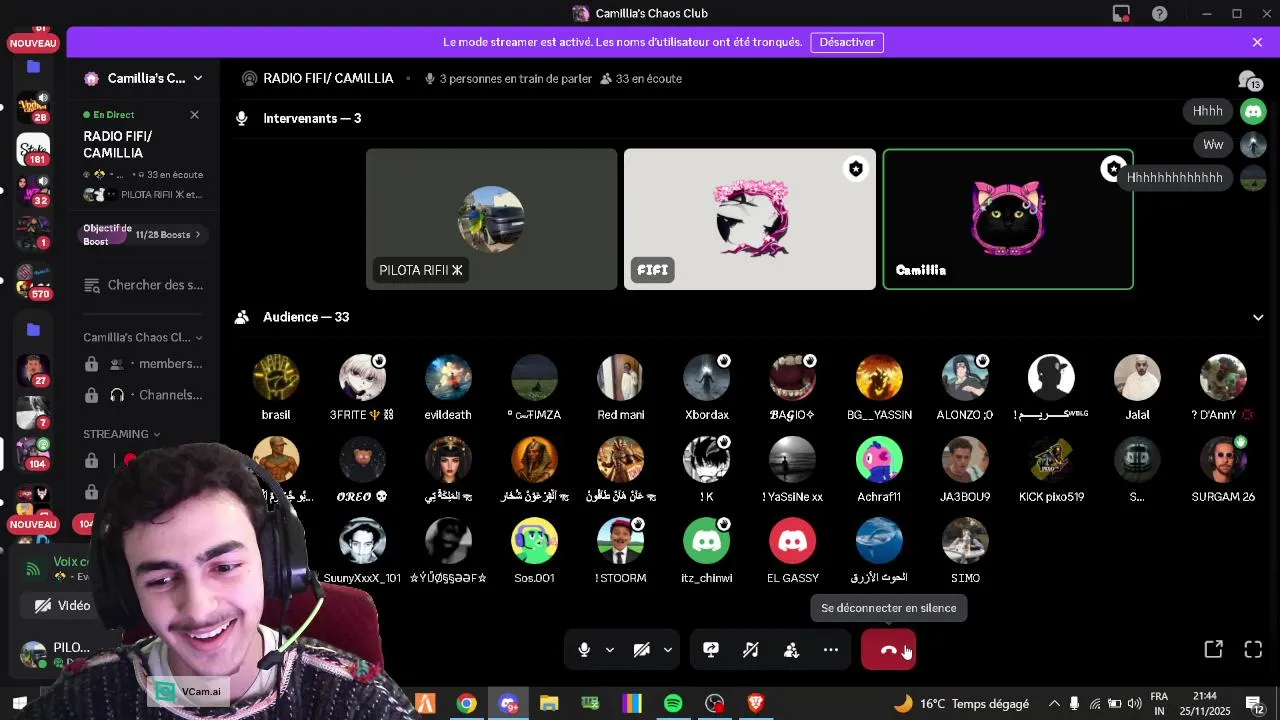Move to audience using the person icon
Screen dimensions: 1280x720
point(791,650)
